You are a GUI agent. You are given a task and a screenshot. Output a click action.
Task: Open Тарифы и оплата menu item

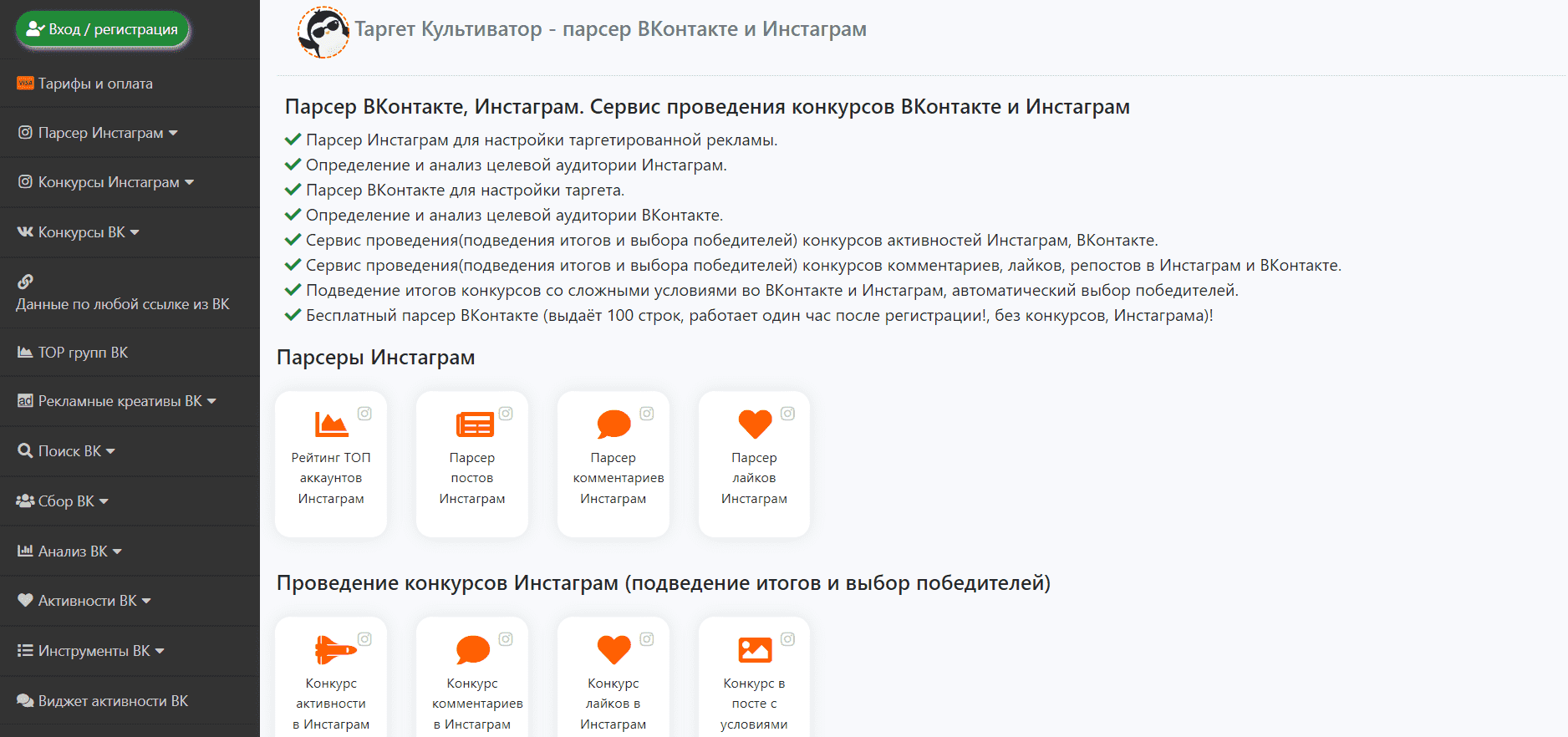[x=95, y=84]
